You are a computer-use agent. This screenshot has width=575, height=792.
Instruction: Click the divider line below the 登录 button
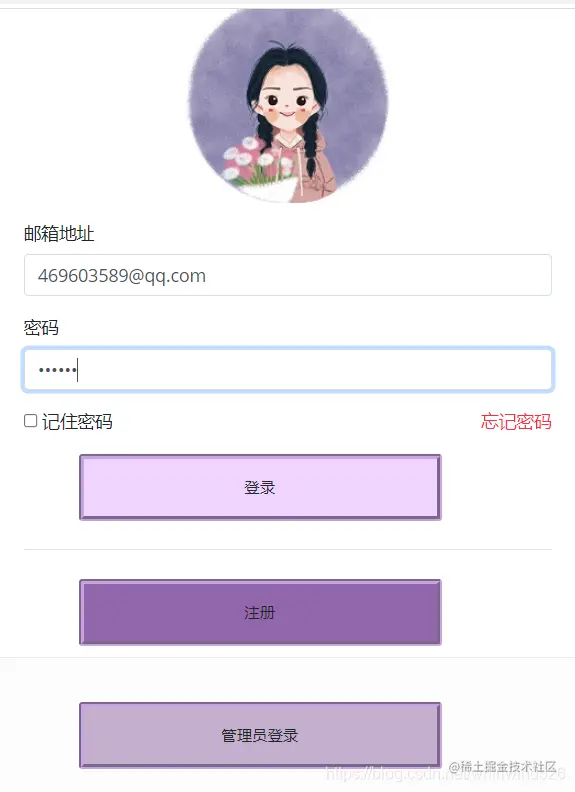click(x=288, y=549)
